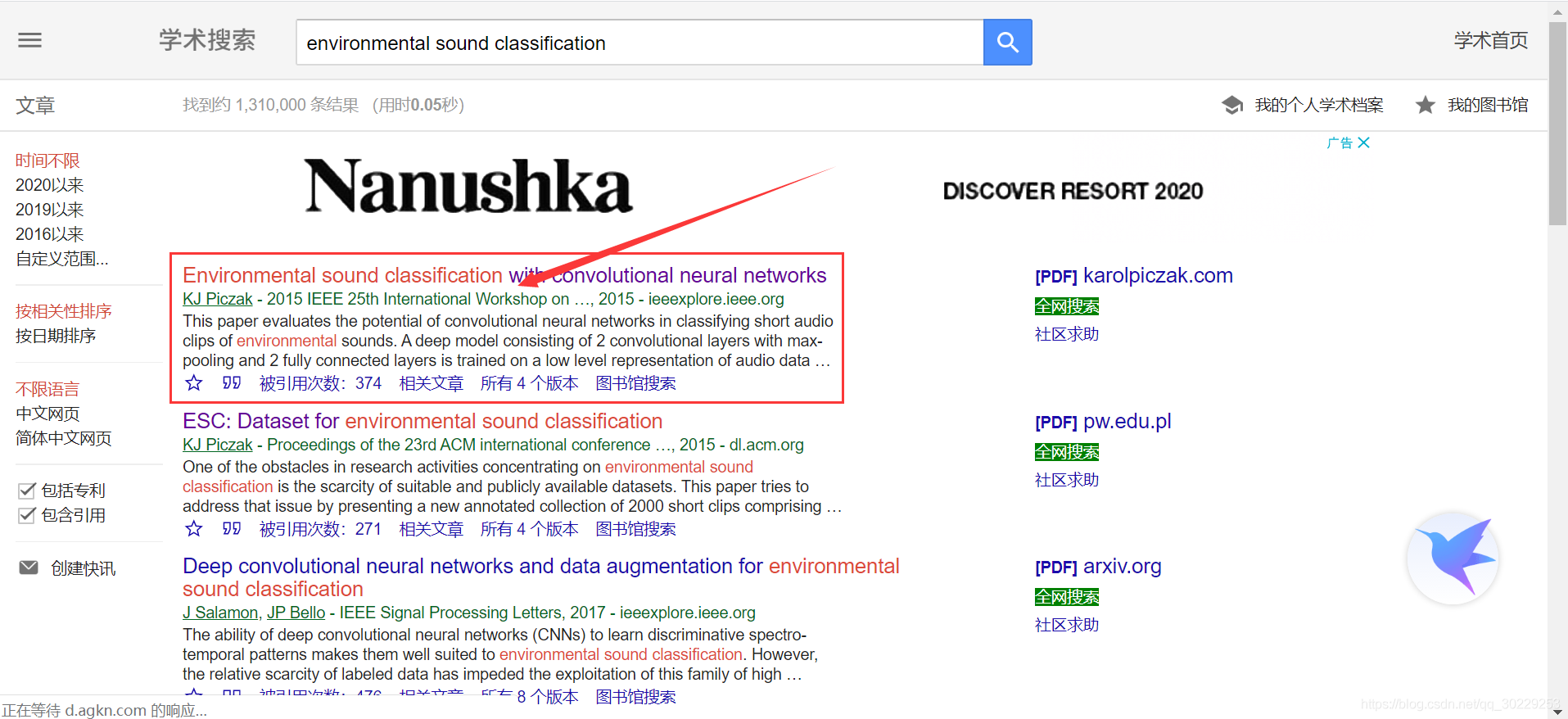The width and height of the screenshot is (1568, 719).
Task: Select the 不限语言 language option
Action: tap(47, 389)
